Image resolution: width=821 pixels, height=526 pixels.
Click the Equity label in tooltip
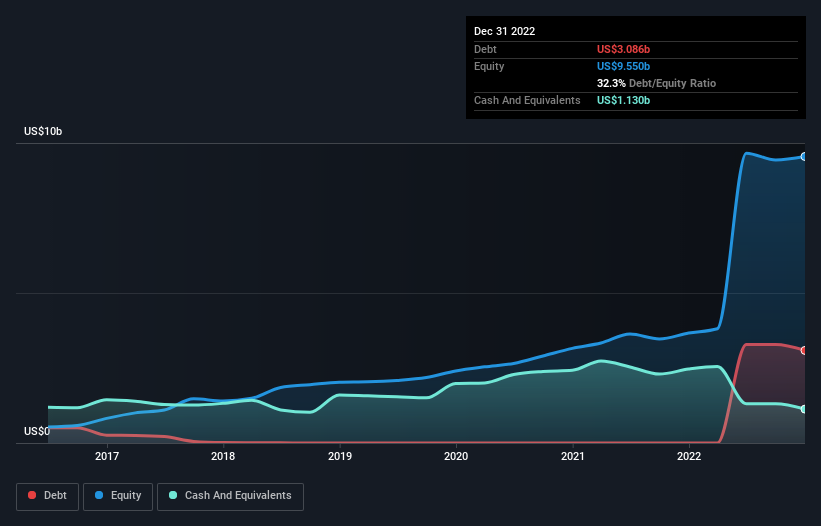click(489, 66)
